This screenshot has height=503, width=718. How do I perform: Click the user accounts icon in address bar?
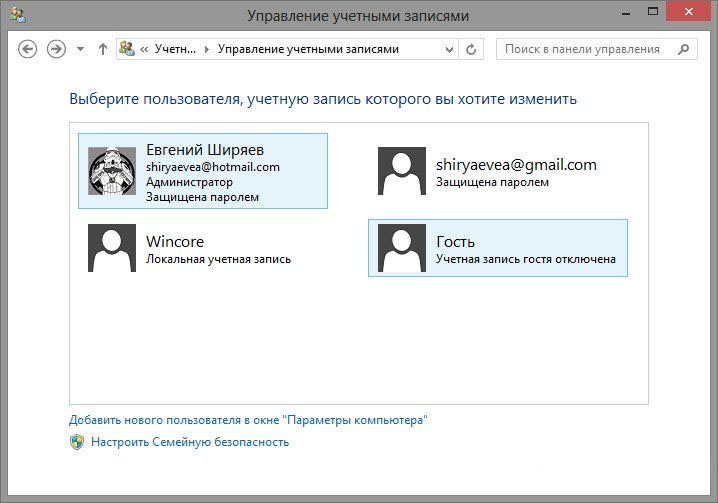(x=128, y=49)
